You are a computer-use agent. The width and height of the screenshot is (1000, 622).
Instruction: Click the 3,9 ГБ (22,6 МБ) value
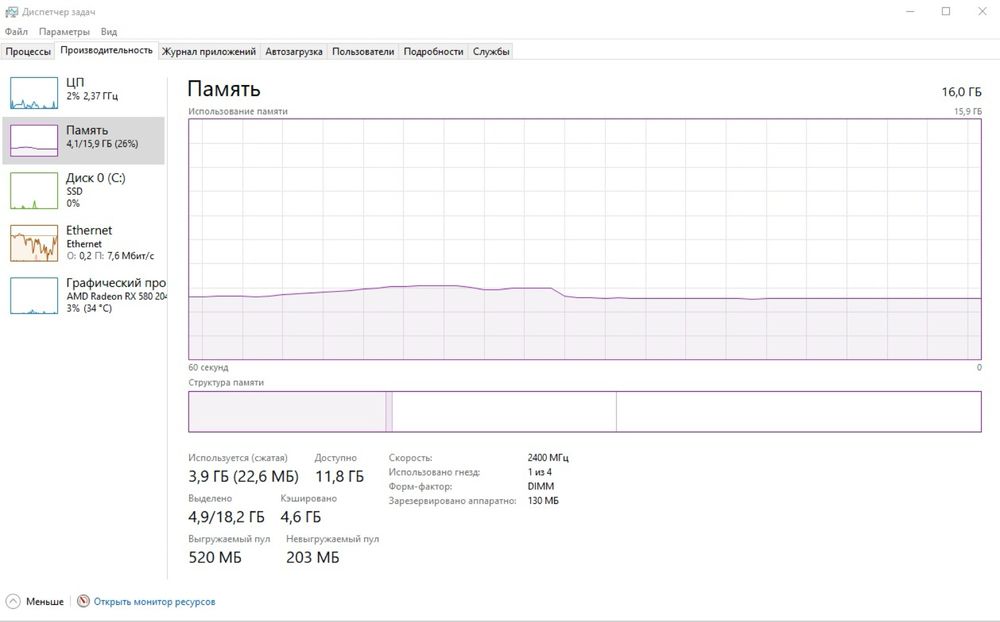[x=243, y=477]
